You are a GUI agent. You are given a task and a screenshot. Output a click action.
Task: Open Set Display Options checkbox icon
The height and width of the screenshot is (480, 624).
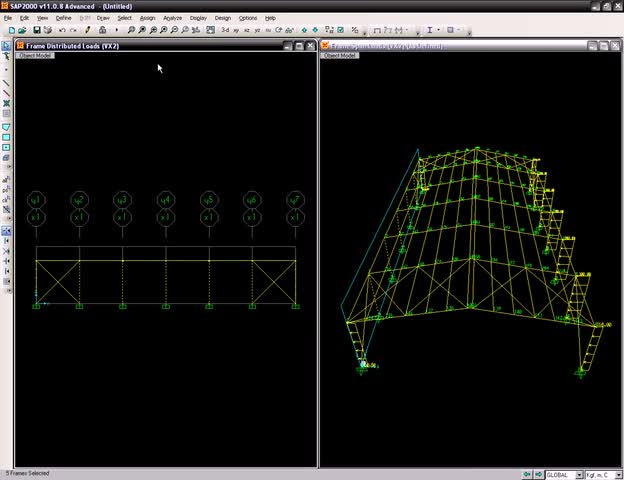[341, 30]
